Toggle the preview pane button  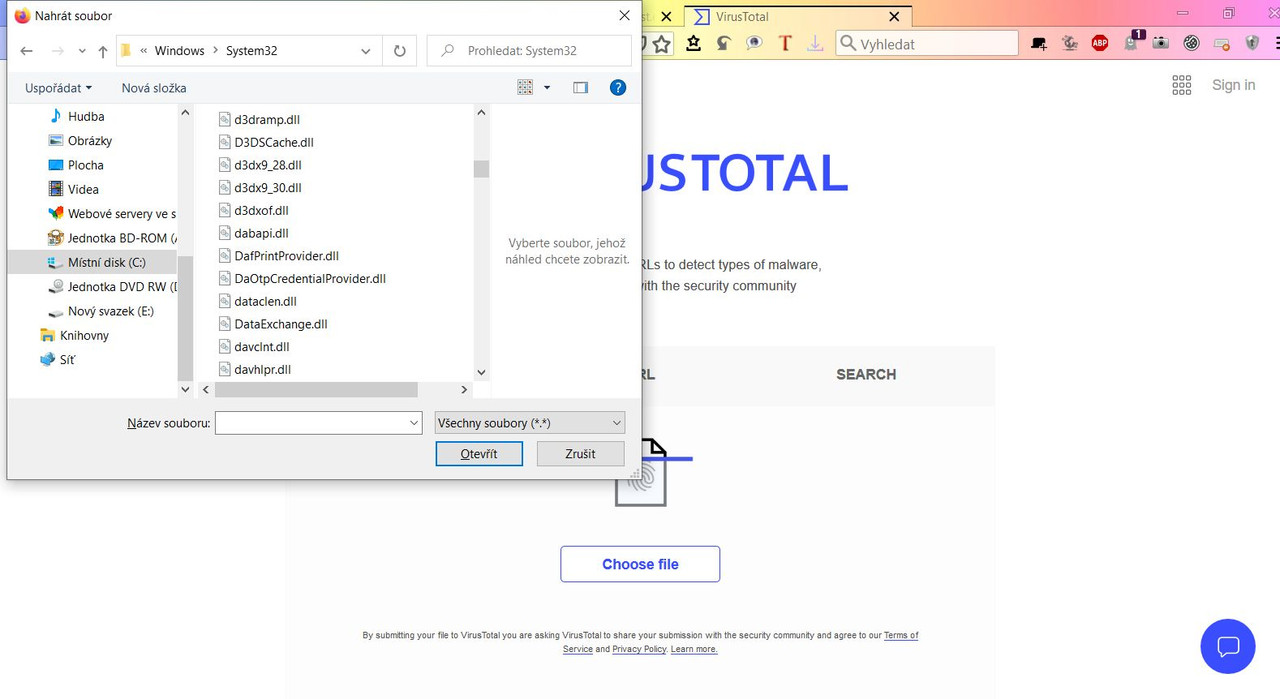(x=580, y=88)
